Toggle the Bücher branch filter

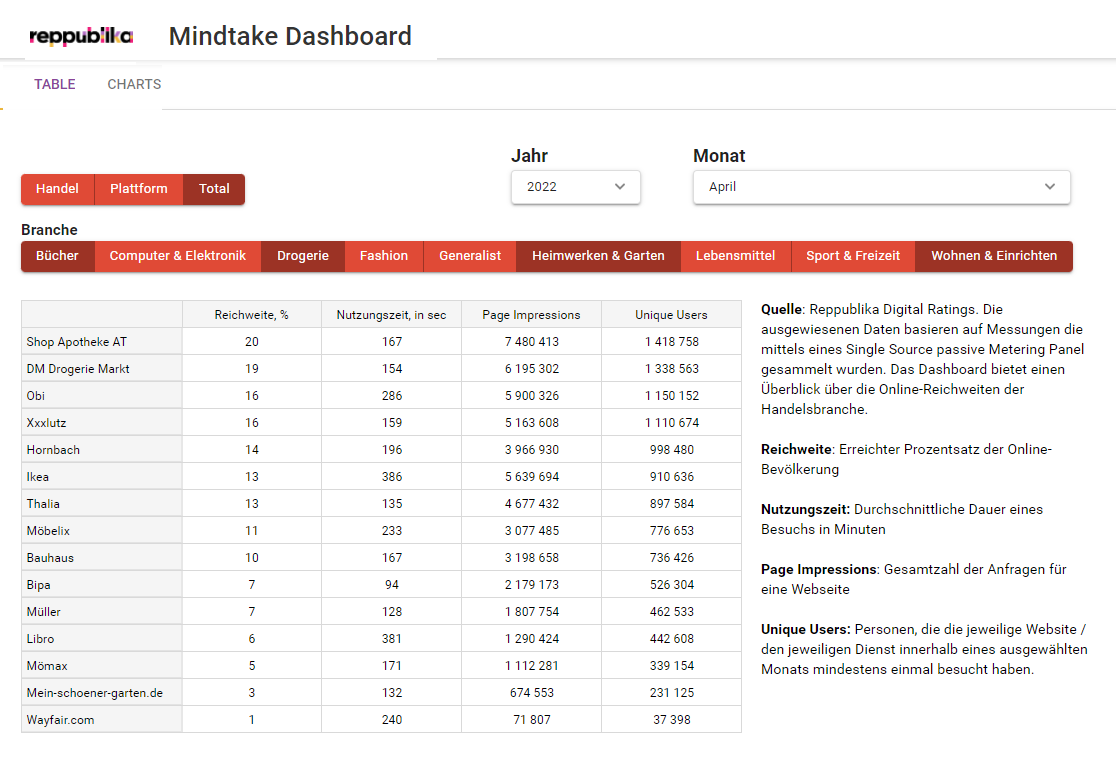[x=58, y=256]
